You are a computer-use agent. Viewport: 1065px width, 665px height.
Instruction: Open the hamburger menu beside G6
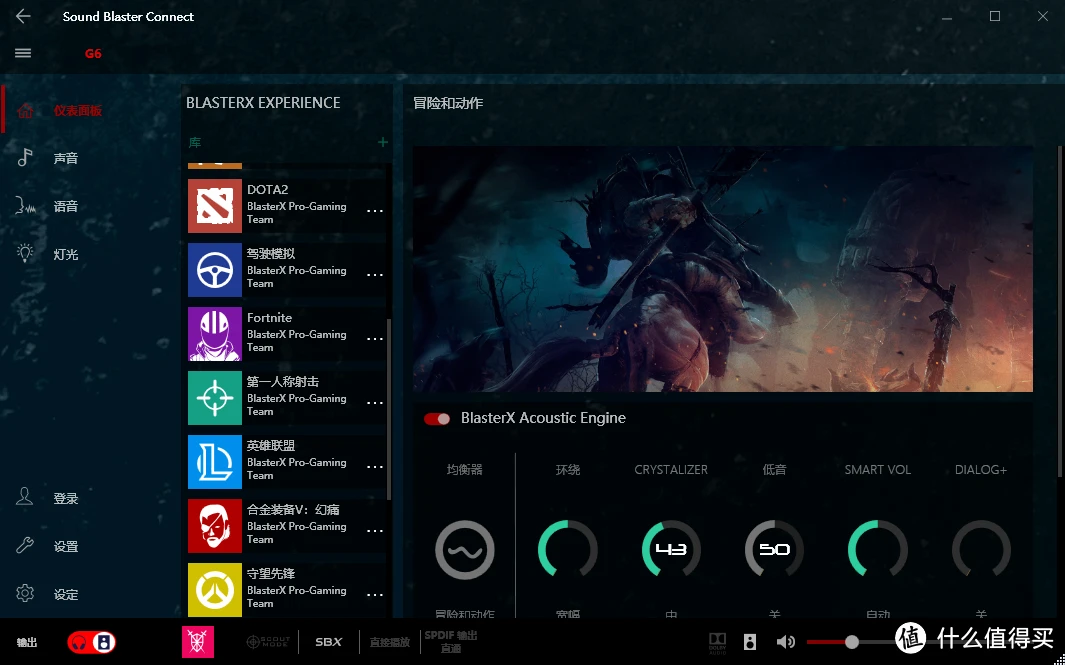tap(23, 53)
